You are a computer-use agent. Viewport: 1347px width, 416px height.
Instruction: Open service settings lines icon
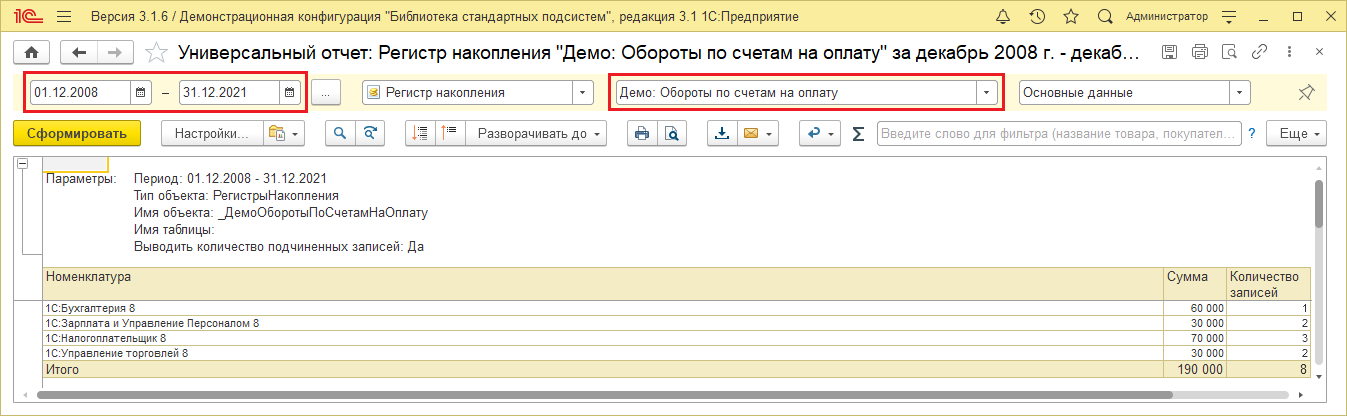(x=1228, y=17)
